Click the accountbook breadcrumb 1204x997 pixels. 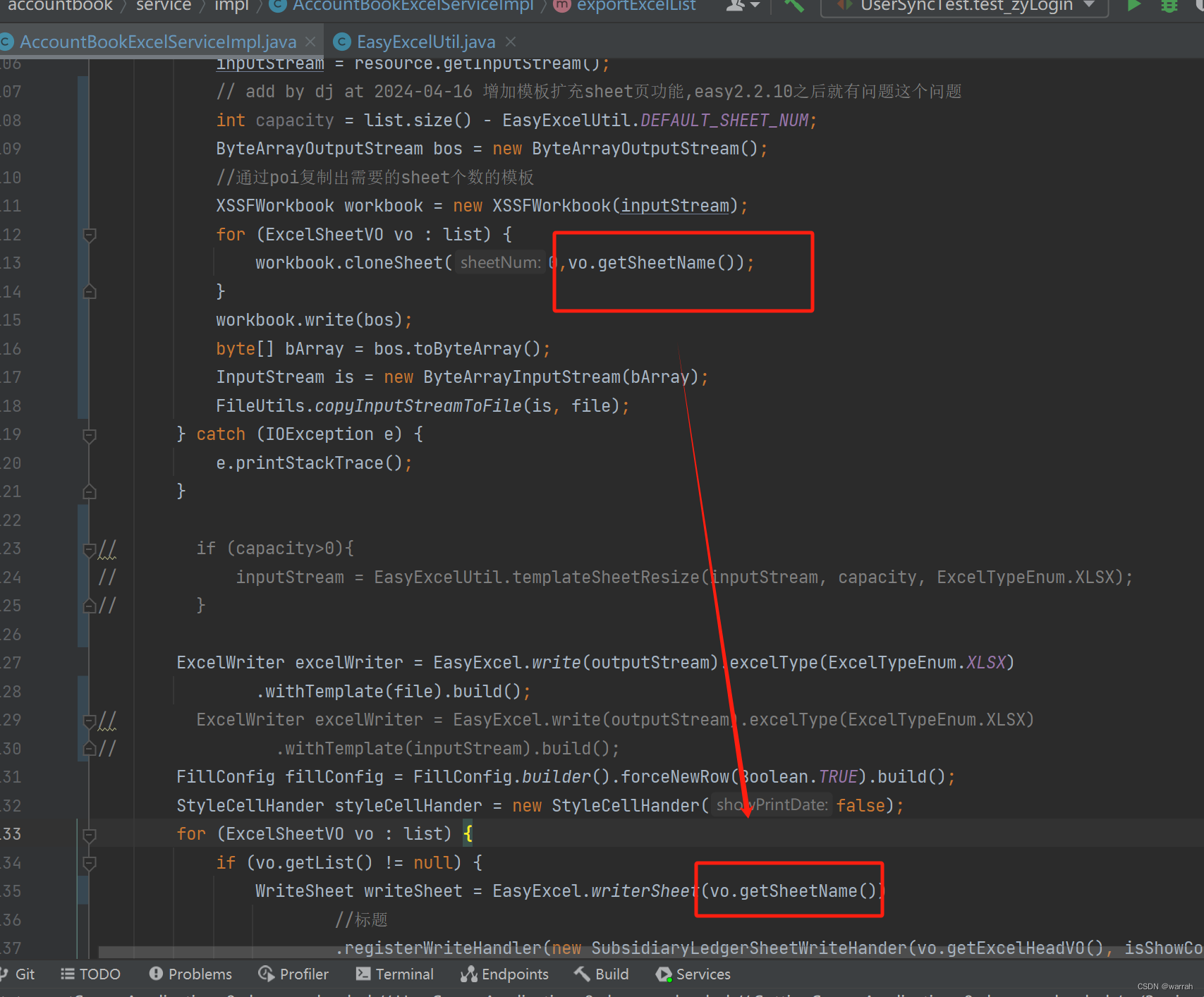[60, 6]
